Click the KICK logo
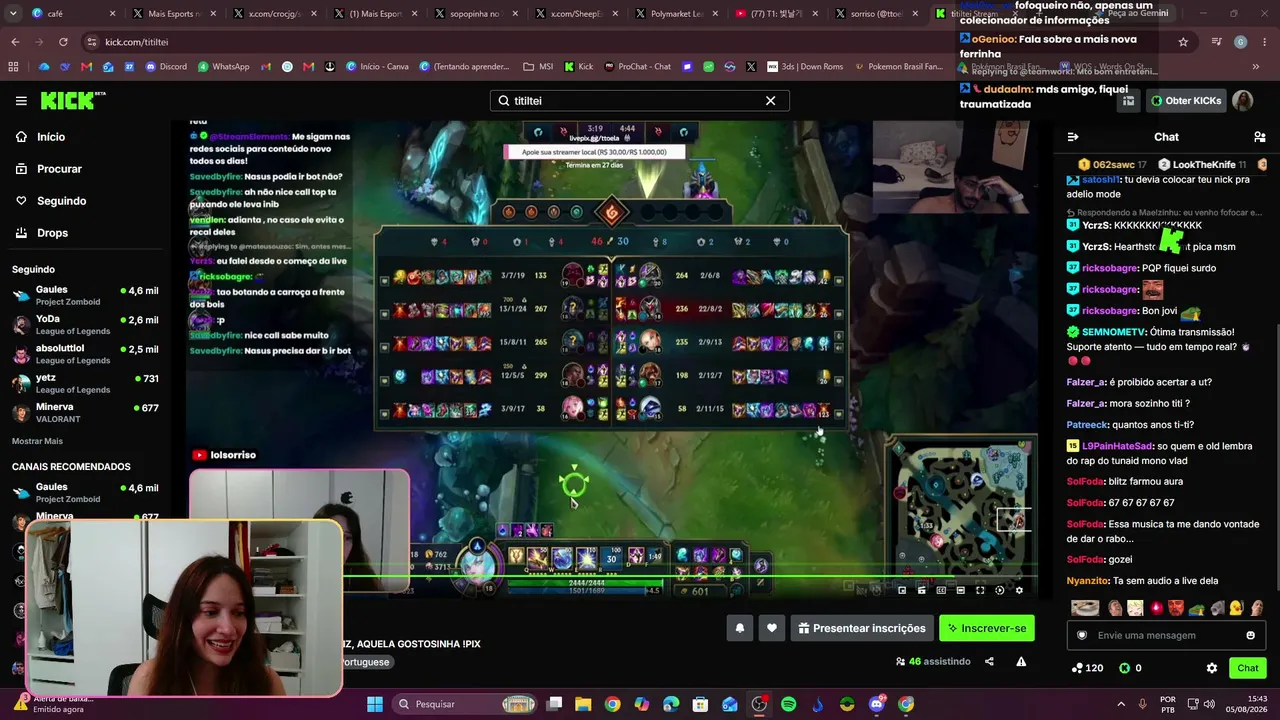The height and width of the screenshot is (720, 1280). (72, 100)
